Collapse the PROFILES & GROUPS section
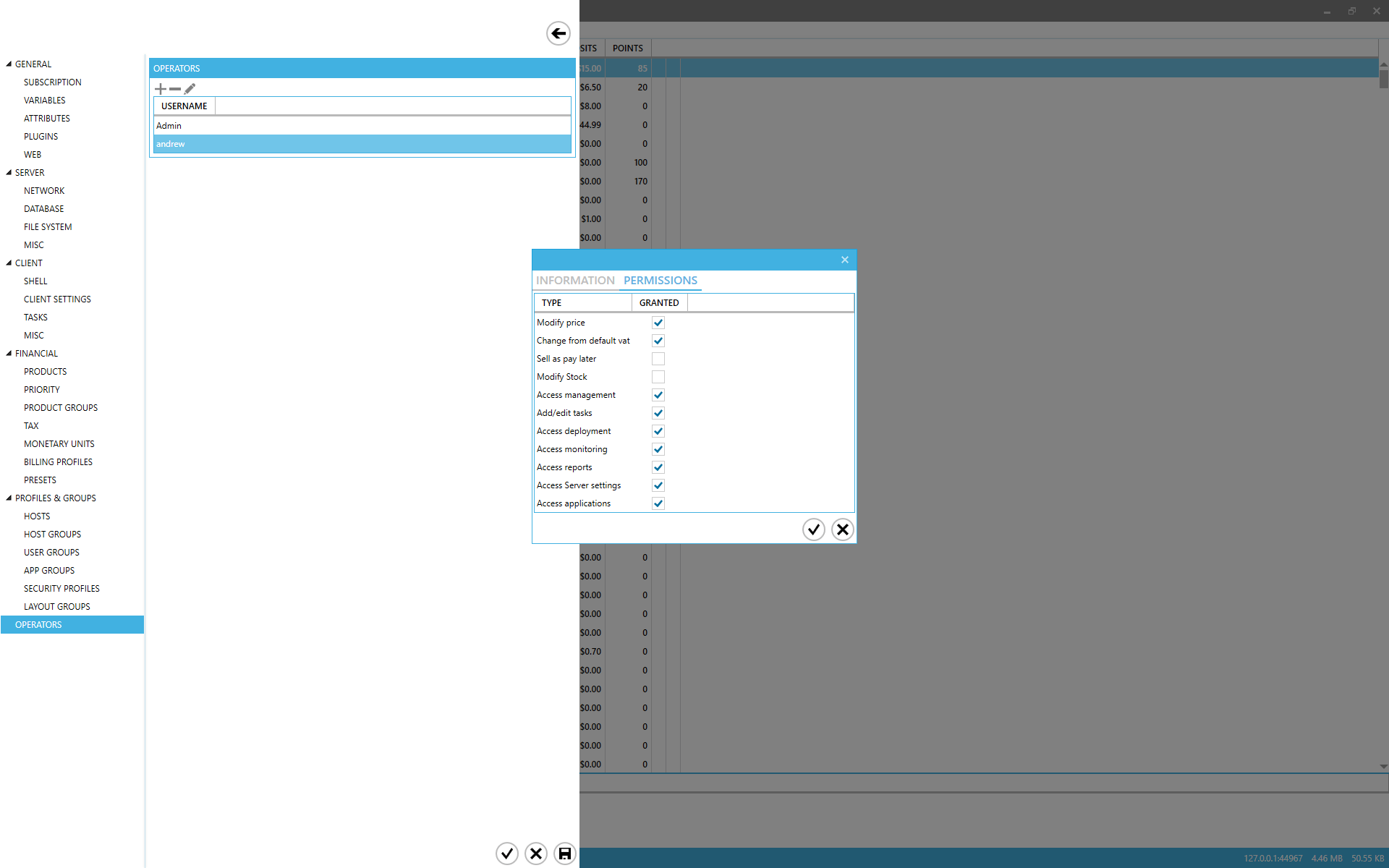The image size is (1389, 868). point(9,498)
